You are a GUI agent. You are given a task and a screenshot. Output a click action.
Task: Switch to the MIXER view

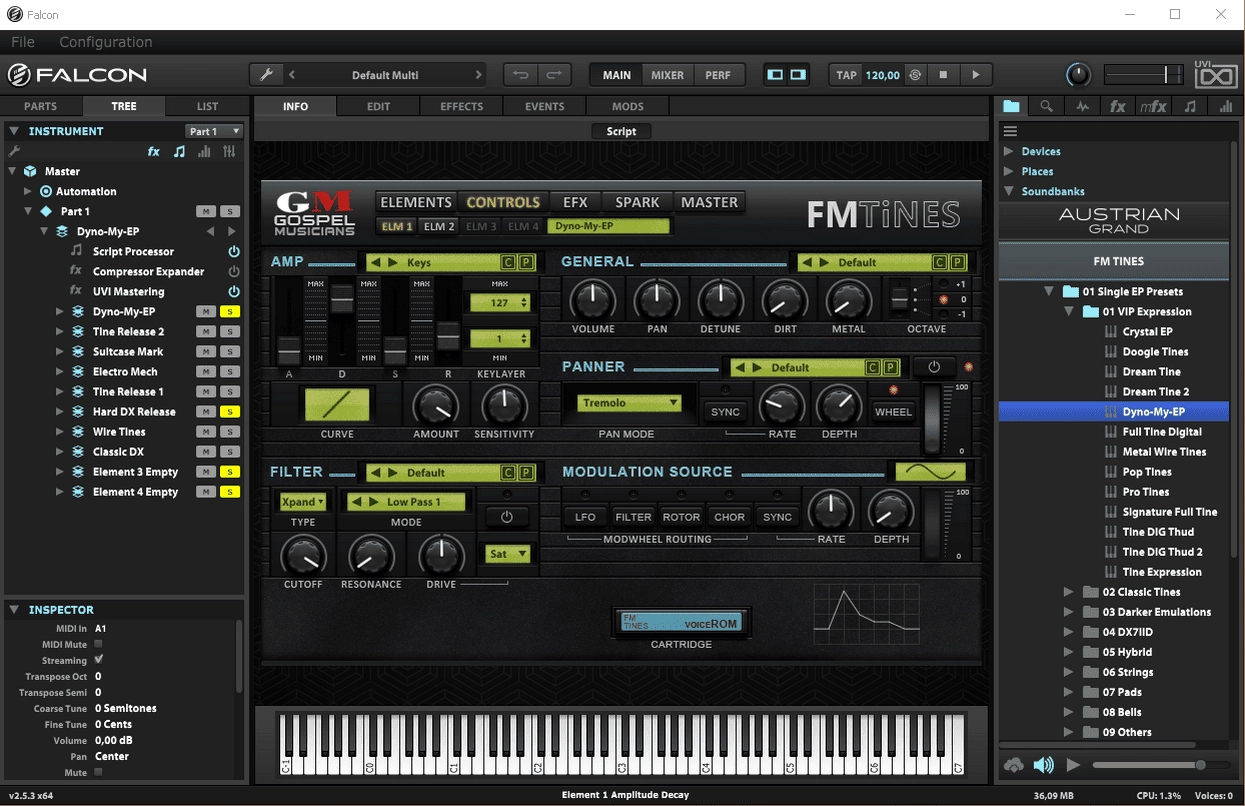coord(667,75)
